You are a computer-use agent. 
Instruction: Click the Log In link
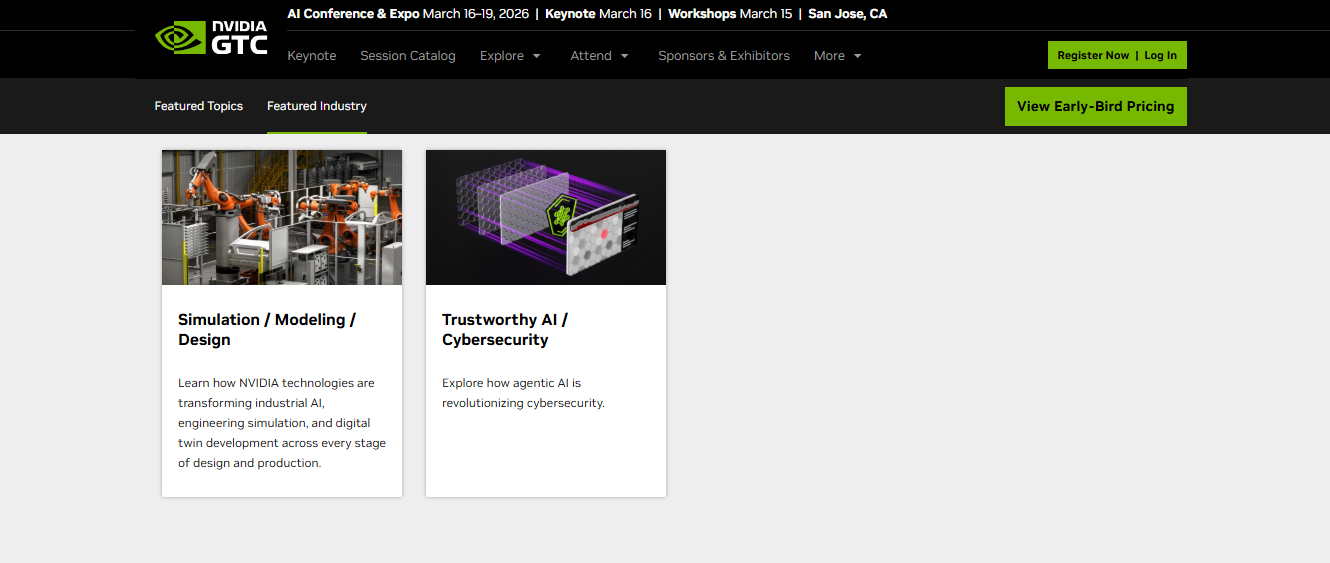pyautogui.click(x=1160, y=56)
